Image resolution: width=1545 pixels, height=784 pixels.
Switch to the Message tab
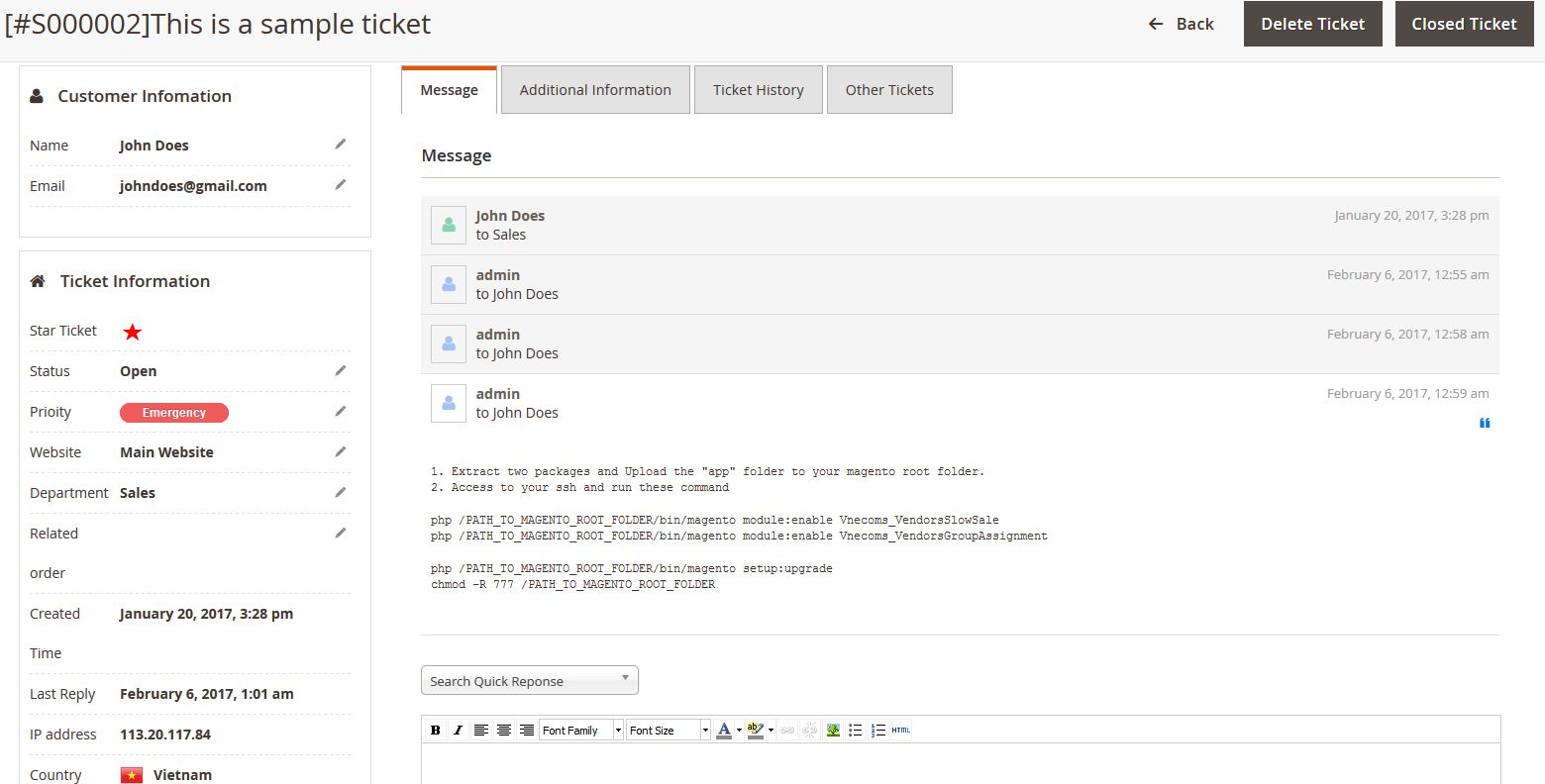coord(449,90)
